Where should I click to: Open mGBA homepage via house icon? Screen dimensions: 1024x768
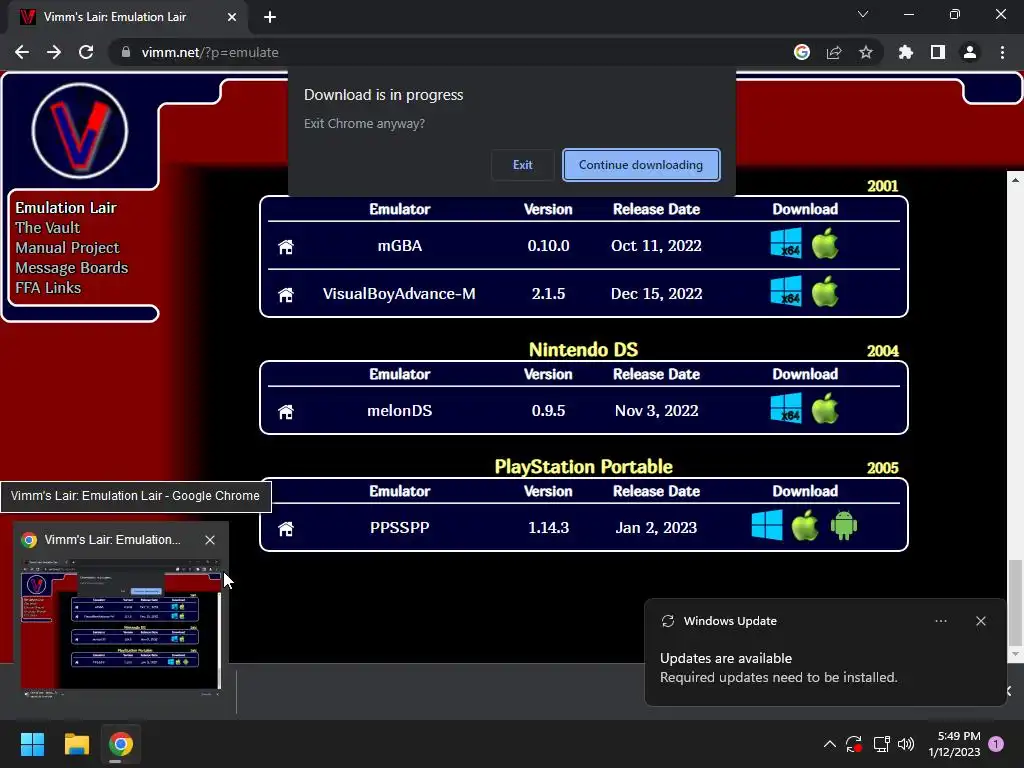tap(285, 247)
